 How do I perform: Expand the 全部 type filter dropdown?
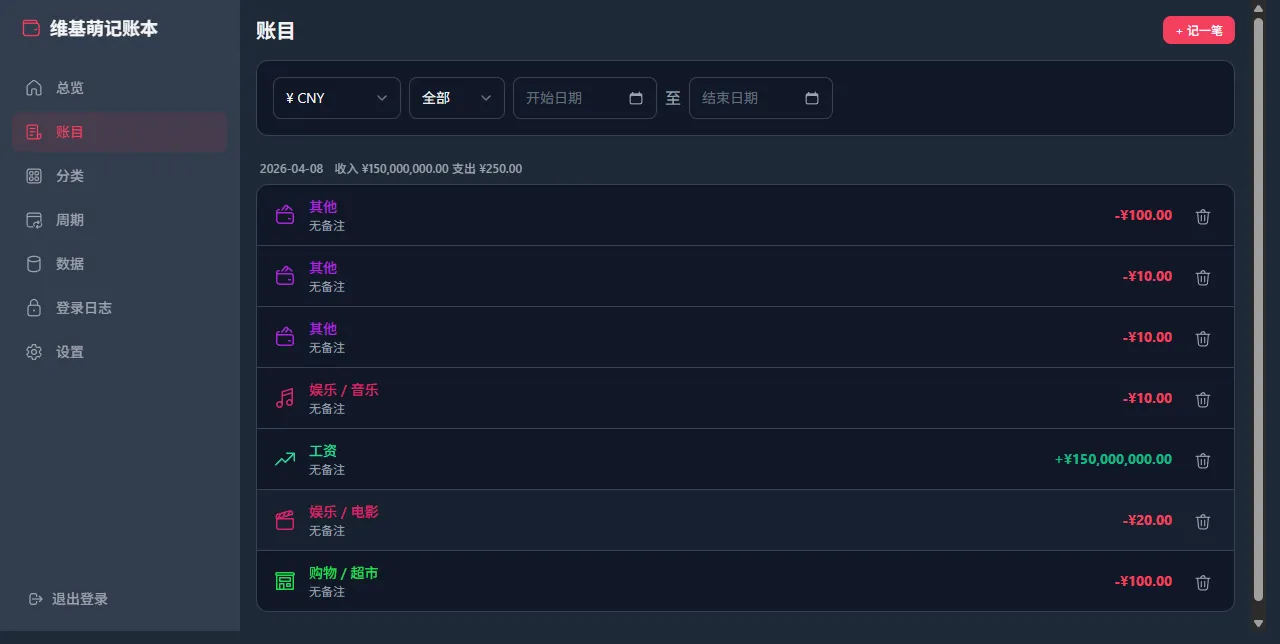coord(457,98)
